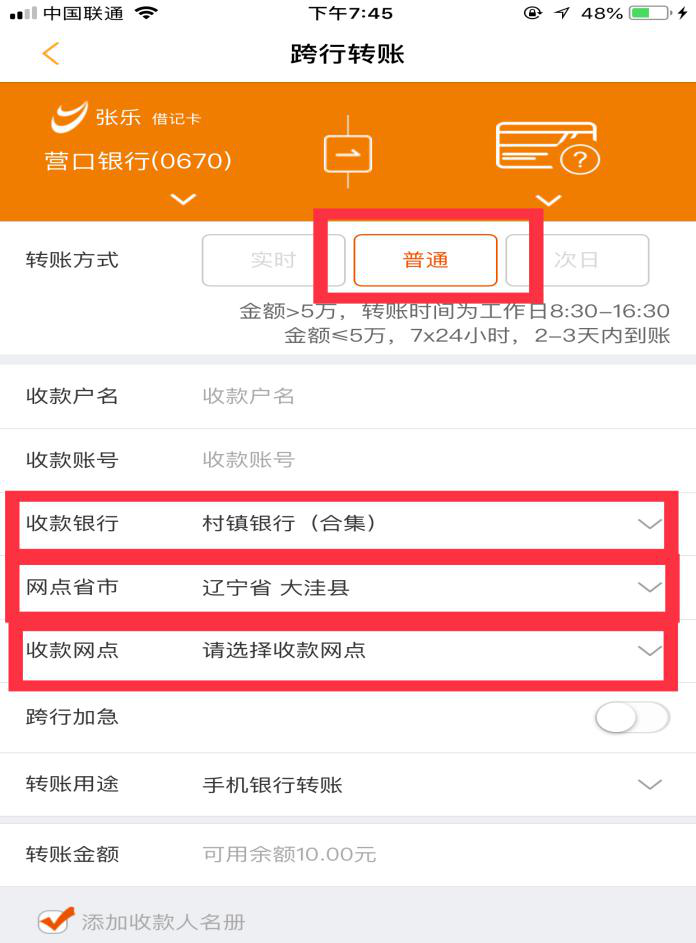Image resolution: width=696 pixels, height=943 pixels.
Task: Uncheck 添加收款人名册 checkbox
Action: pyautogui.click(x=55, y=920)
